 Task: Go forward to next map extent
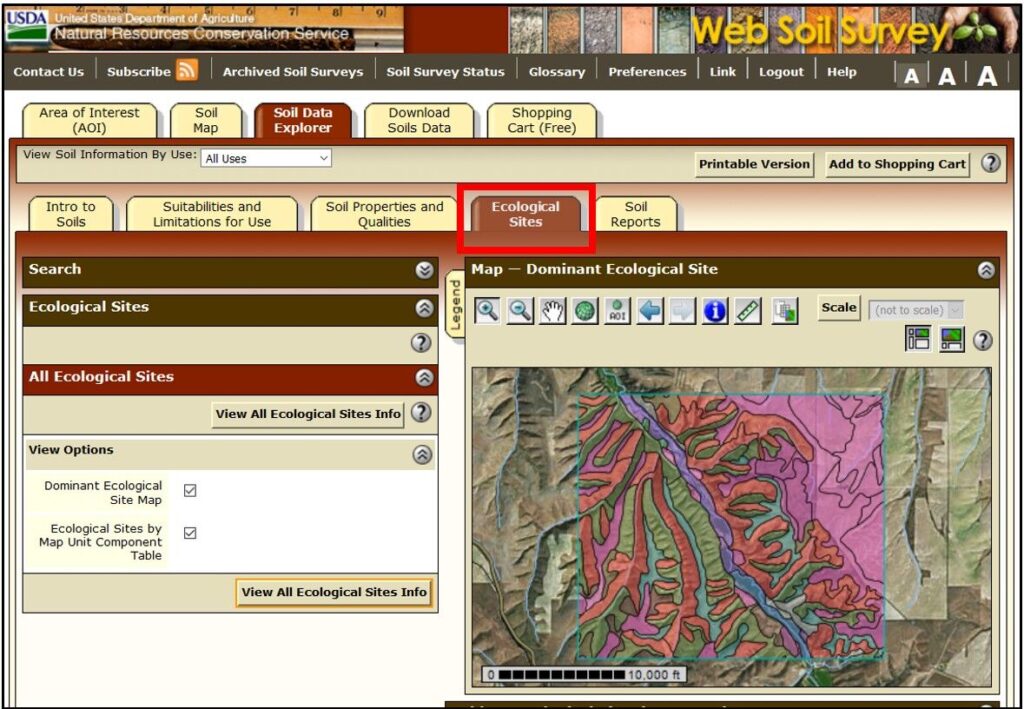(x=682, y=311)
